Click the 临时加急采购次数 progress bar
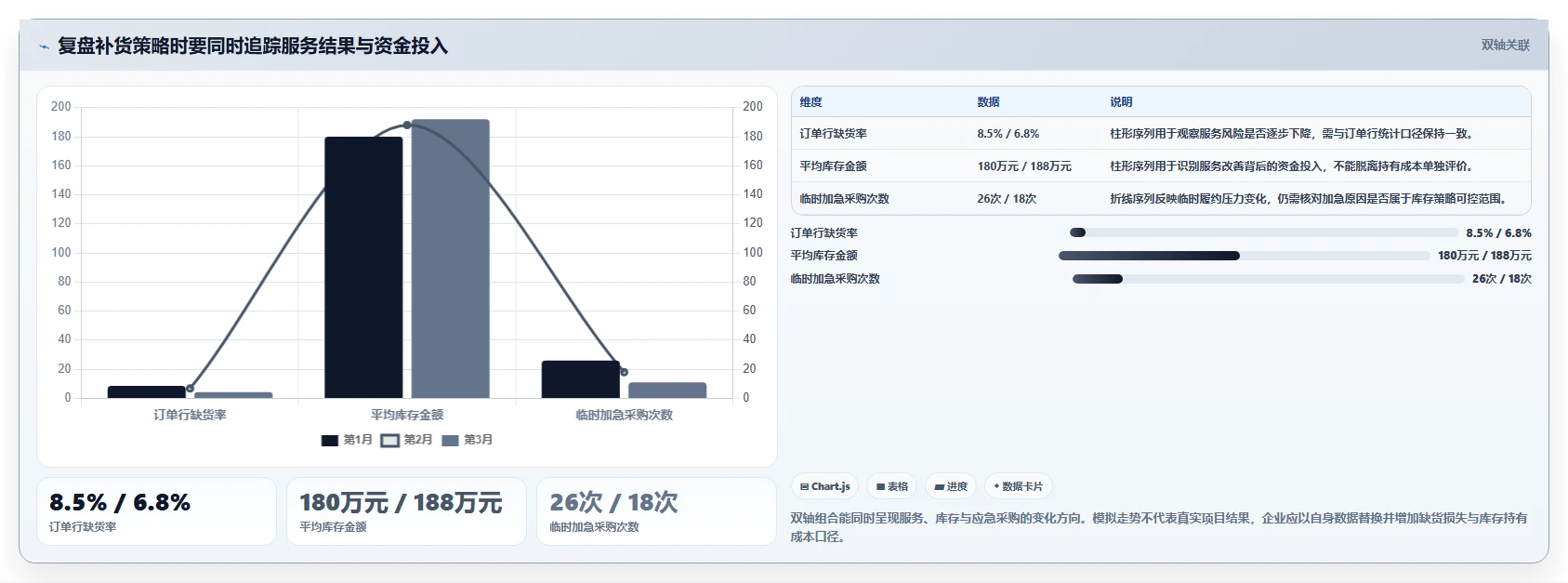Image resolution: width=1568 pixels, height=583 pixels. click(x=1268, y=279)
